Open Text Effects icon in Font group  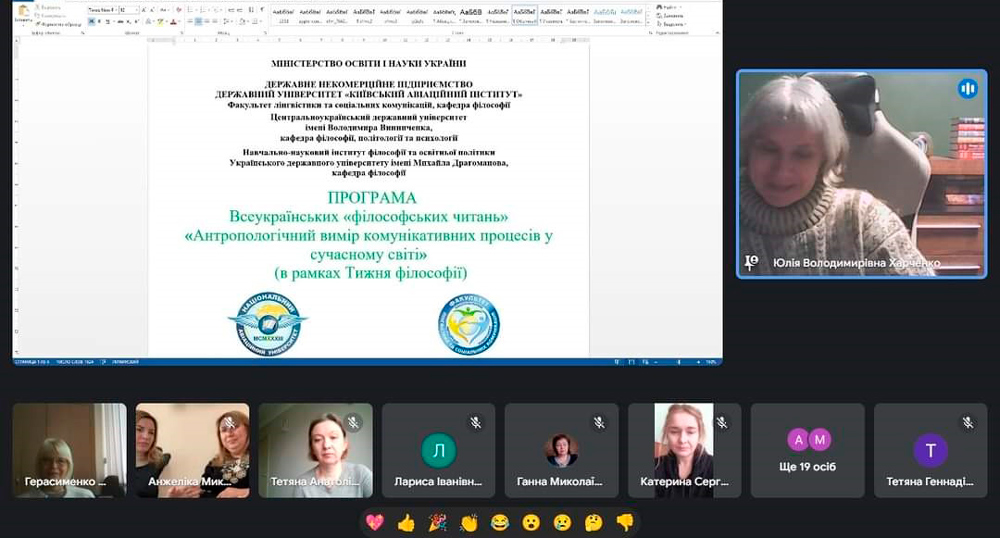[x=150, y=22]
